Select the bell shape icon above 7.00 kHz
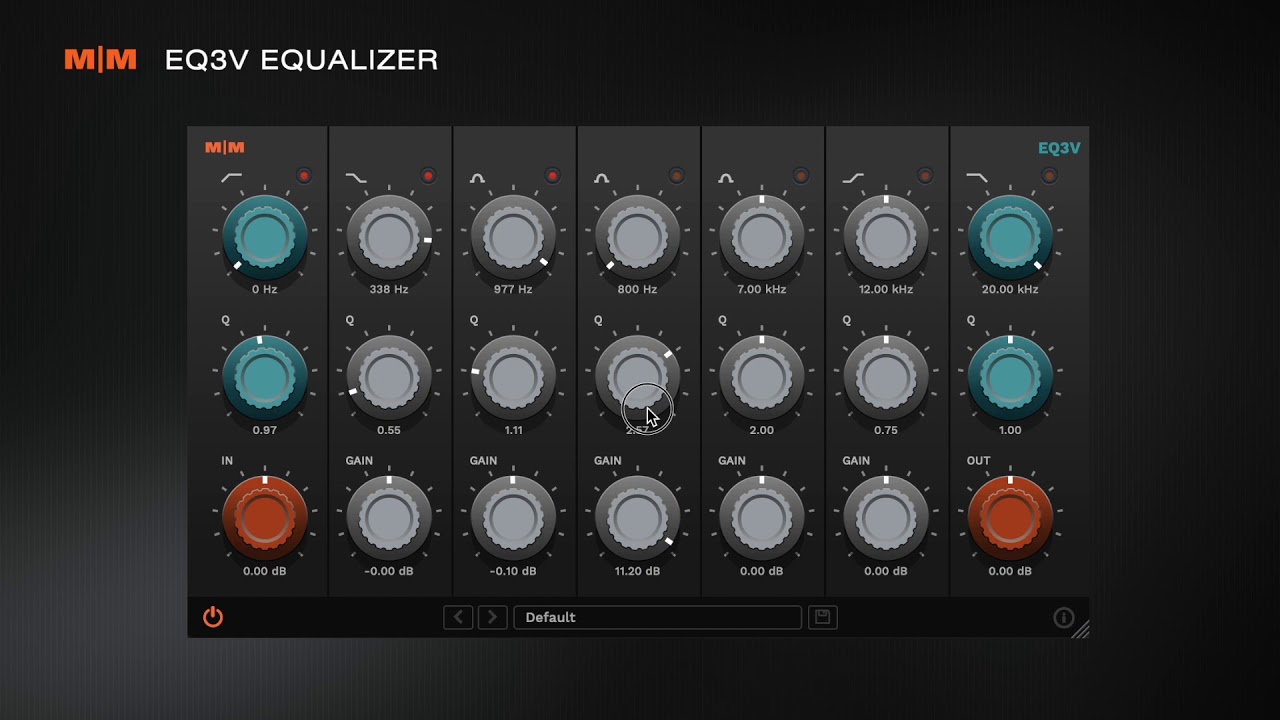This screenshot has height=720, width=1280. tap(726, 178)
